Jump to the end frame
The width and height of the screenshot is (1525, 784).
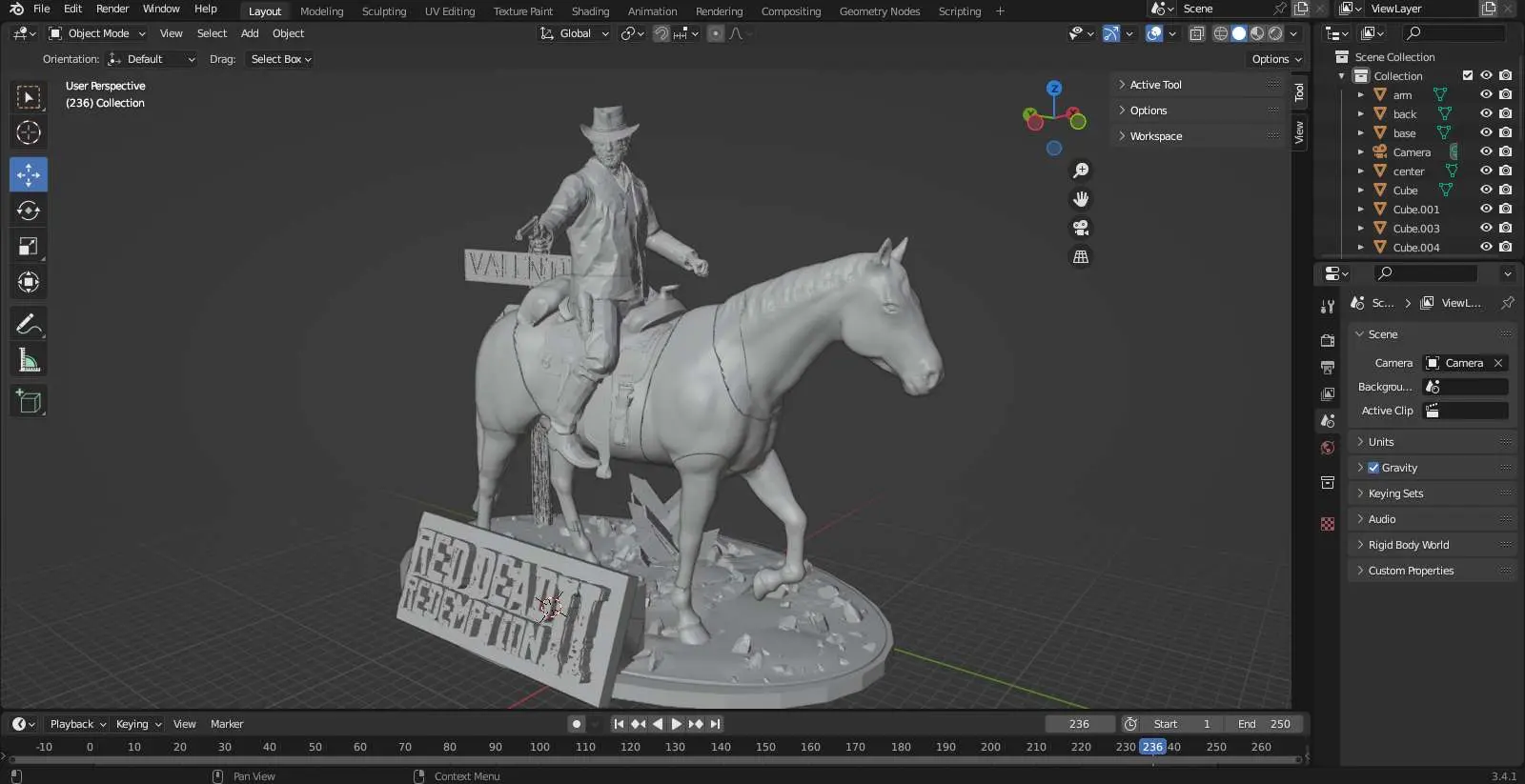716,724
